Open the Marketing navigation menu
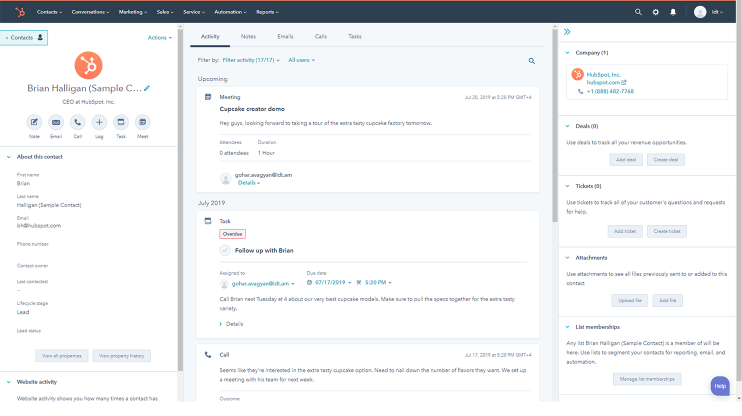This screenshot has height=416, width=742. [133, 12]
